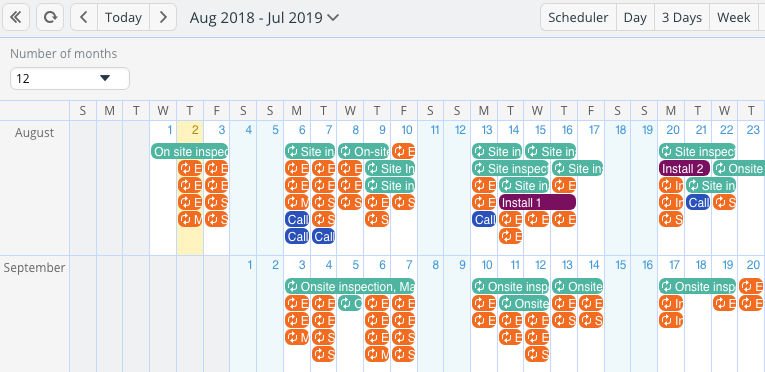Go to the next period arrow
765x372 pixels.
click(163, 18)
